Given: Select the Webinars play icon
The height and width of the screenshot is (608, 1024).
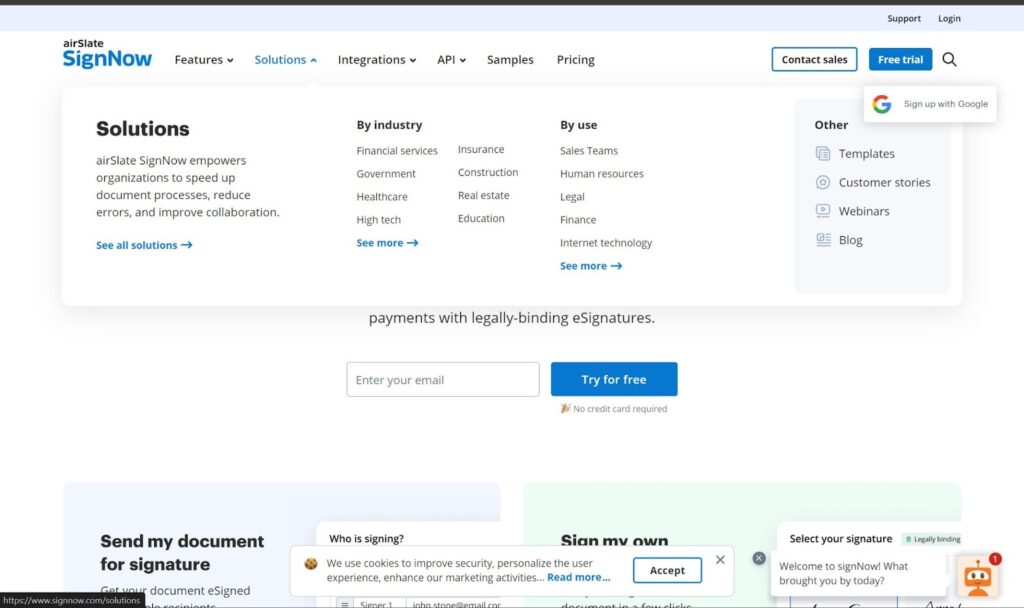Looking at the screenshot, I should (823, 211).
